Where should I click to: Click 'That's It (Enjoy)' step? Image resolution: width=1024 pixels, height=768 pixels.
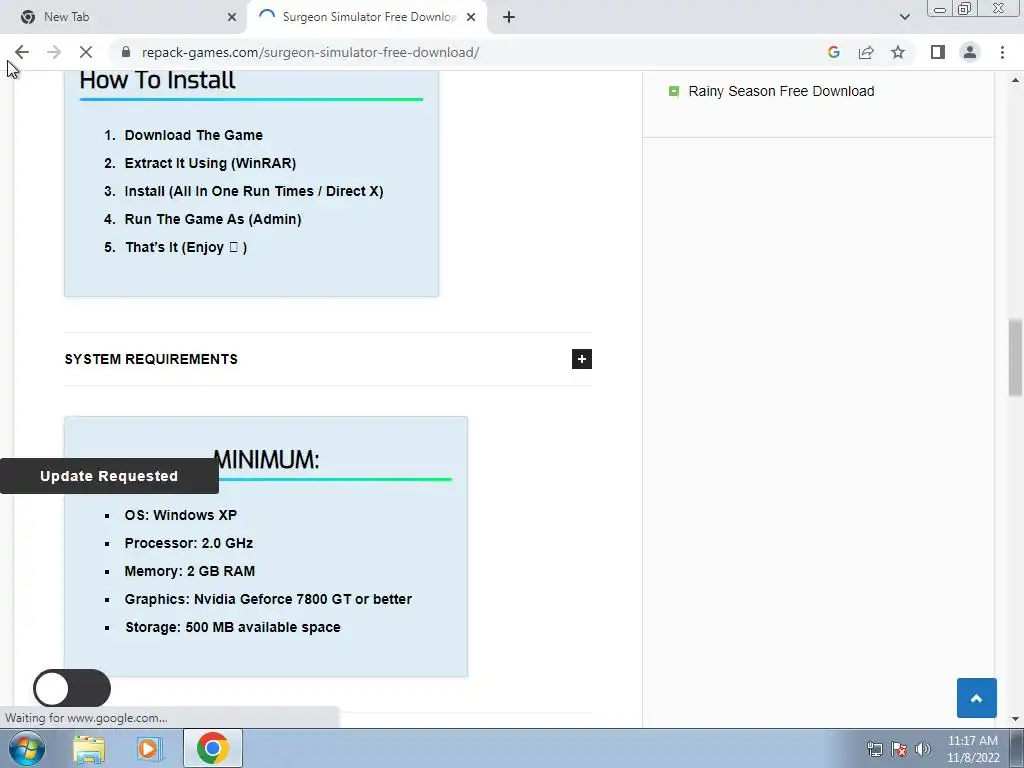186,248
